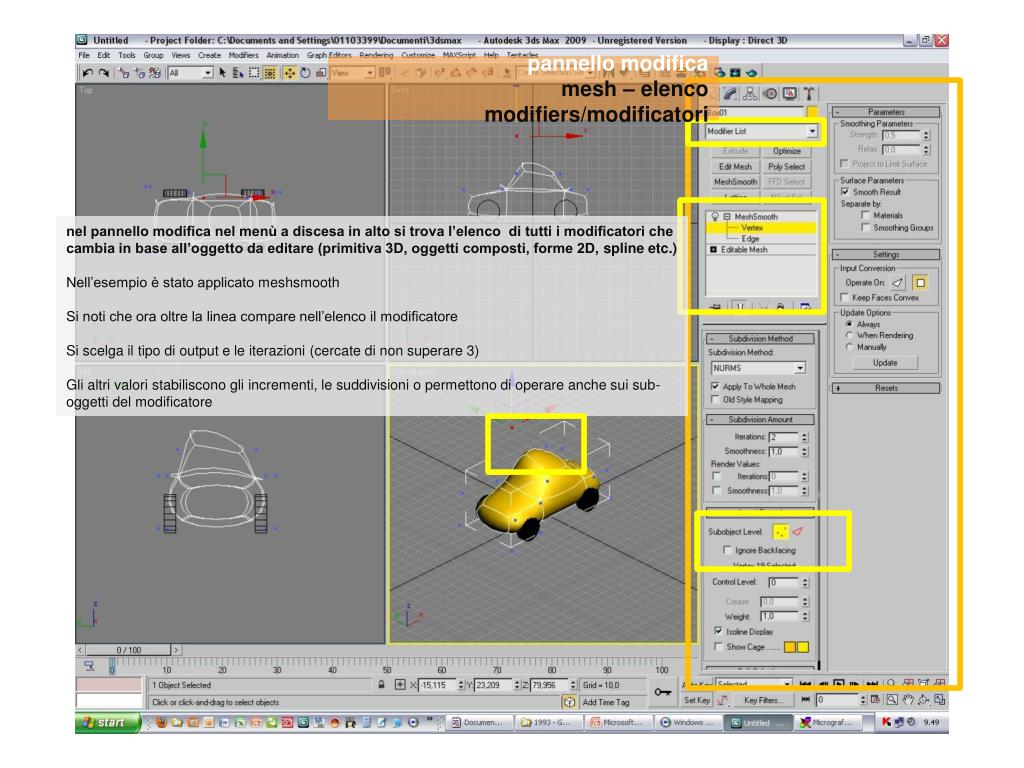
Task: Set Operate On to faces icon
Action: [x=897, y=283]
